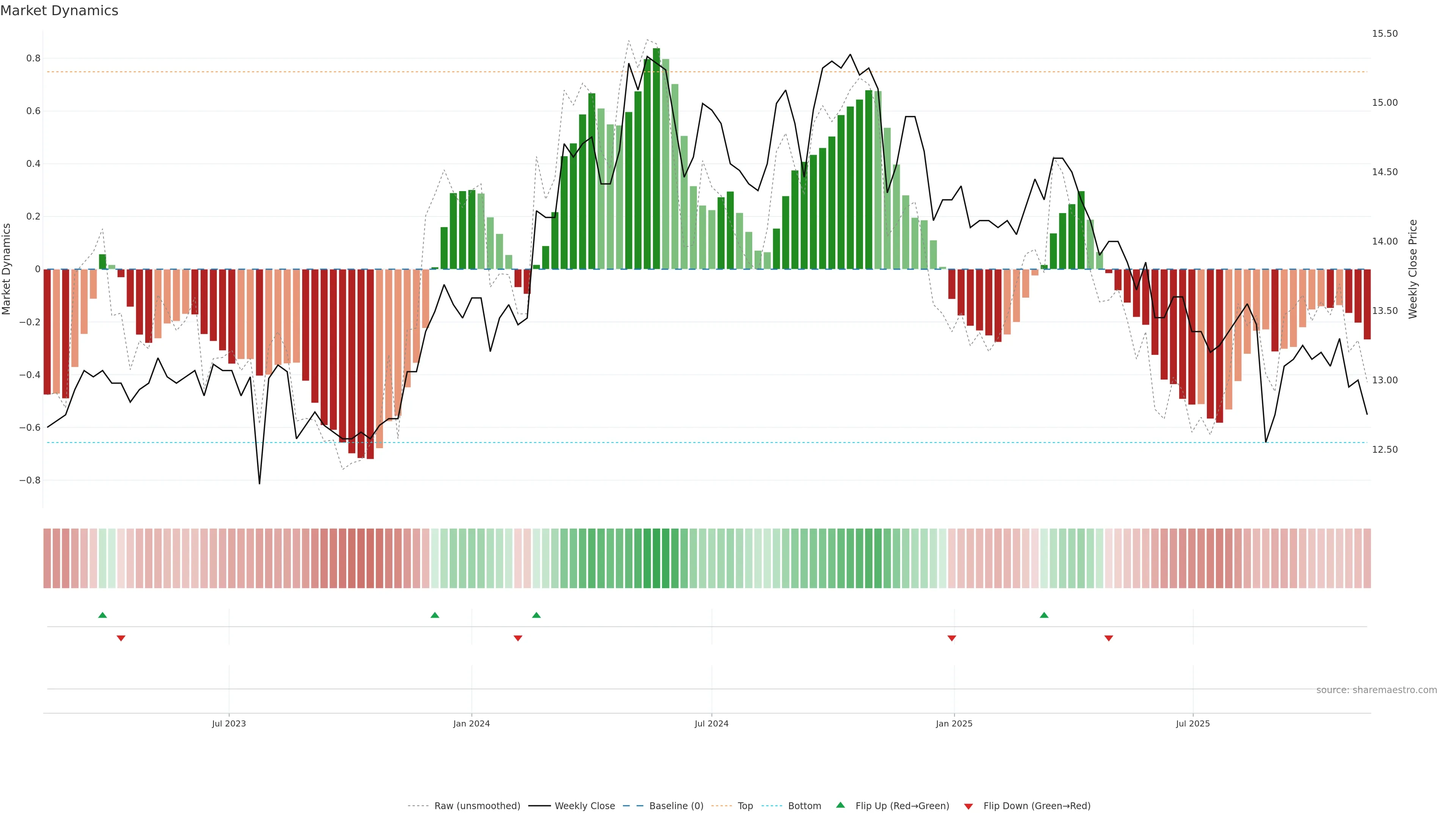Click the Jul 2024 x-axis label

coord(711,723)
